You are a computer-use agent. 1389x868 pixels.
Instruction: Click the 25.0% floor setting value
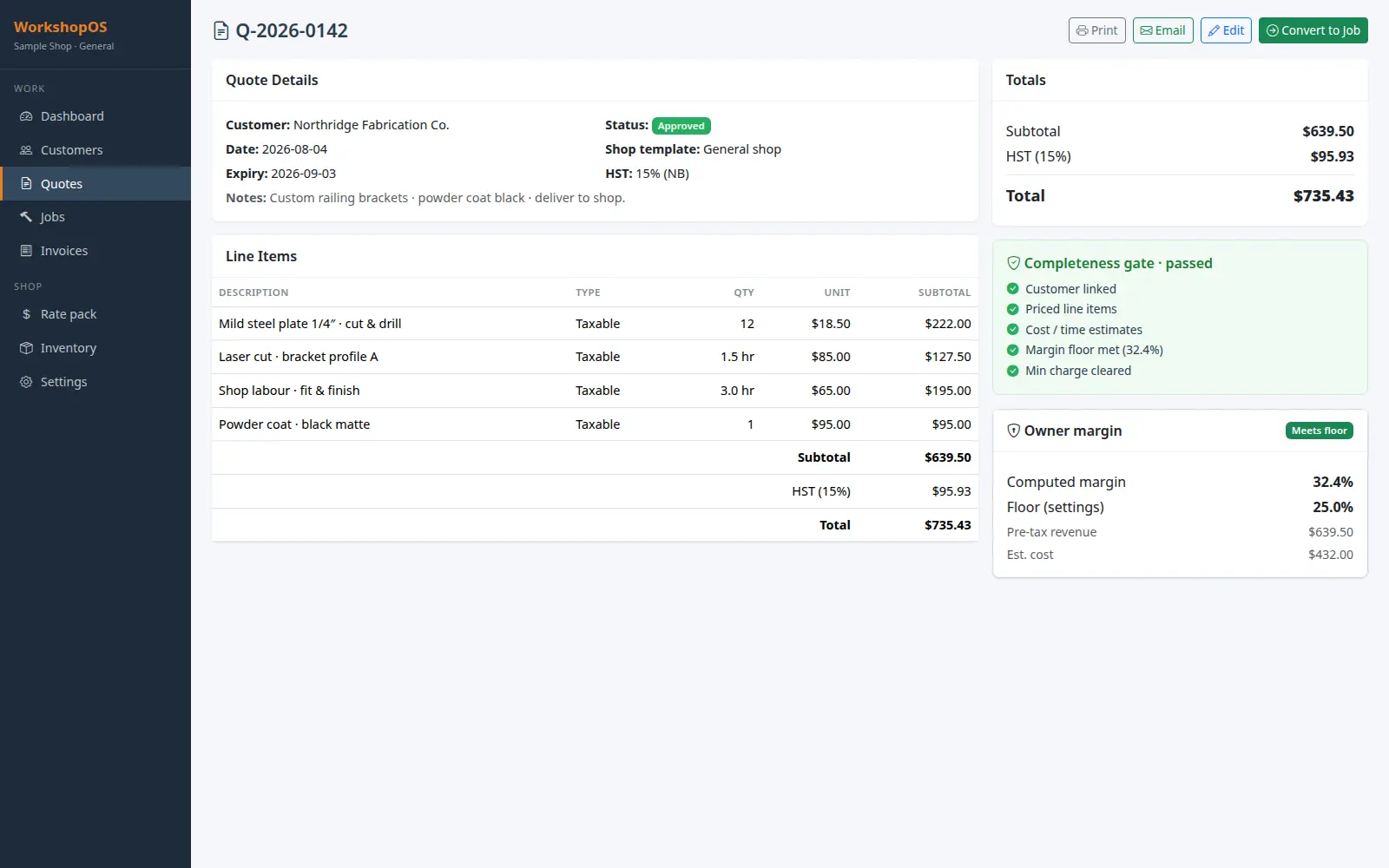[x=1333, y=507]
